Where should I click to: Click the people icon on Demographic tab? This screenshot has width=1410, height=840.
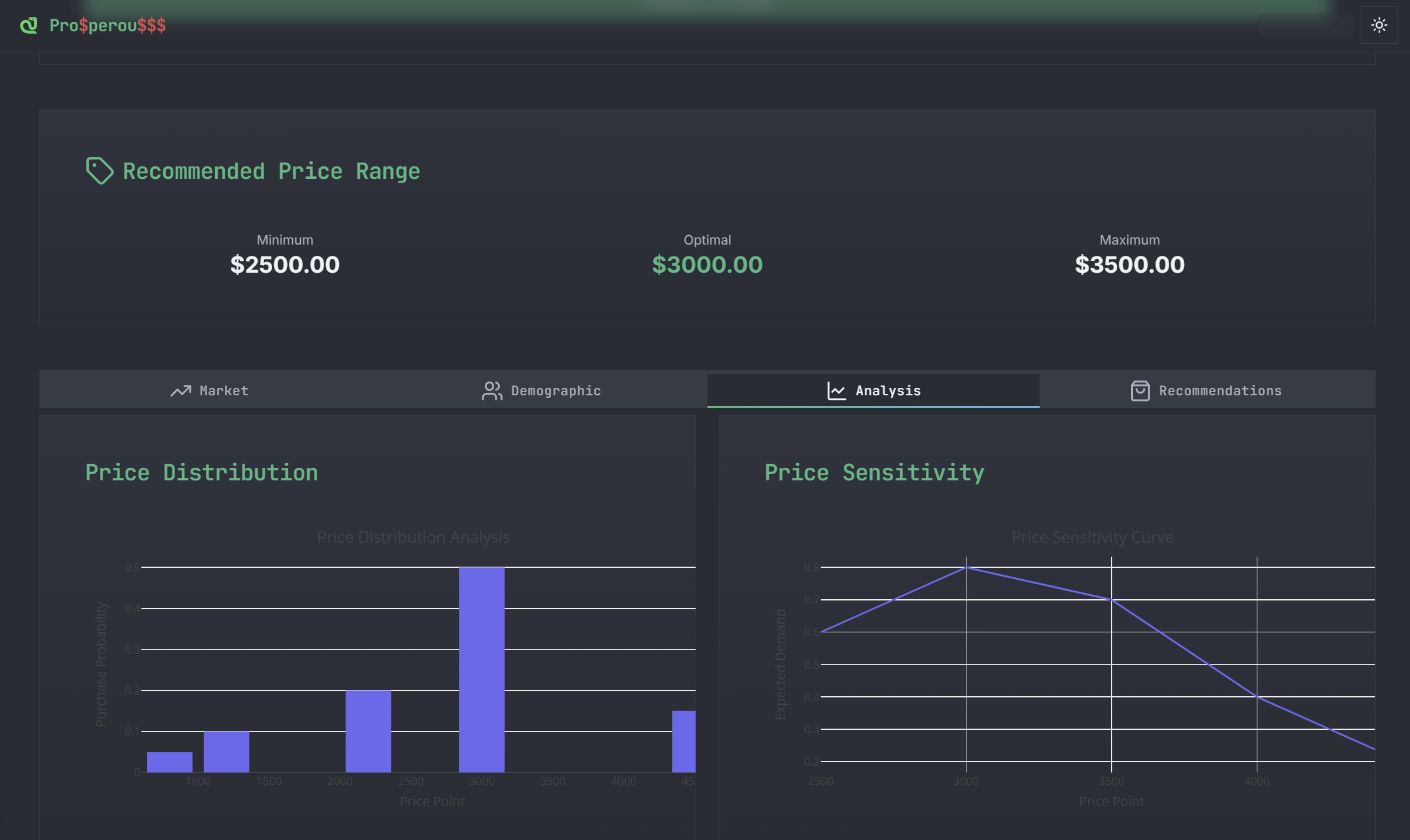pos(492,391)
